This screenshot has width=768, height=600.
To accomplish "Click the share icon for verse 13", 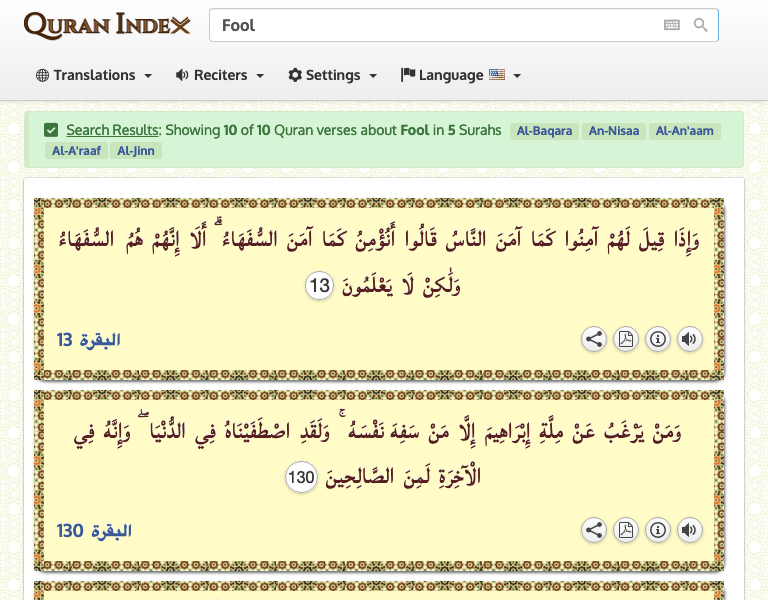I will (x=594, y=339).
